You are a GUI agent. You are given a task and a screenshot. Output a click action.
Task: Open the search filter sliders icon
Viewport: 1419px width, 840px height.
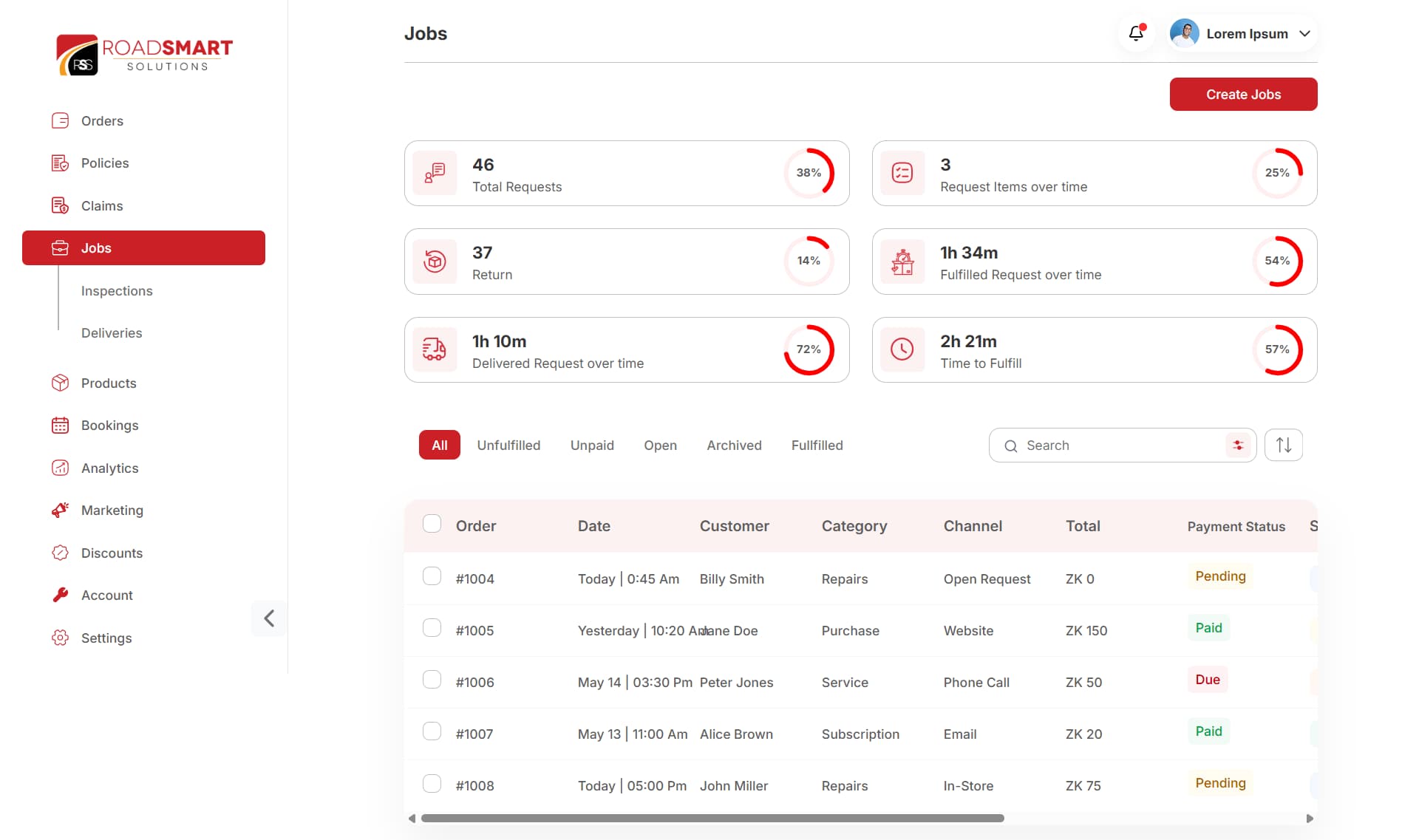tap(1238, 445)
